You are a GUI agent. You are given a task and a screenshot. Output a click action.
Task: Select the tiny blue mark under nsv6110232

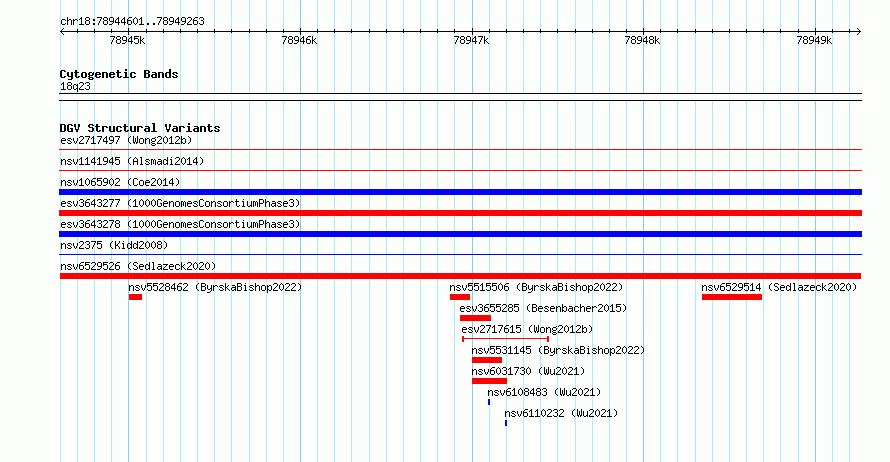[x=506, y=423]
